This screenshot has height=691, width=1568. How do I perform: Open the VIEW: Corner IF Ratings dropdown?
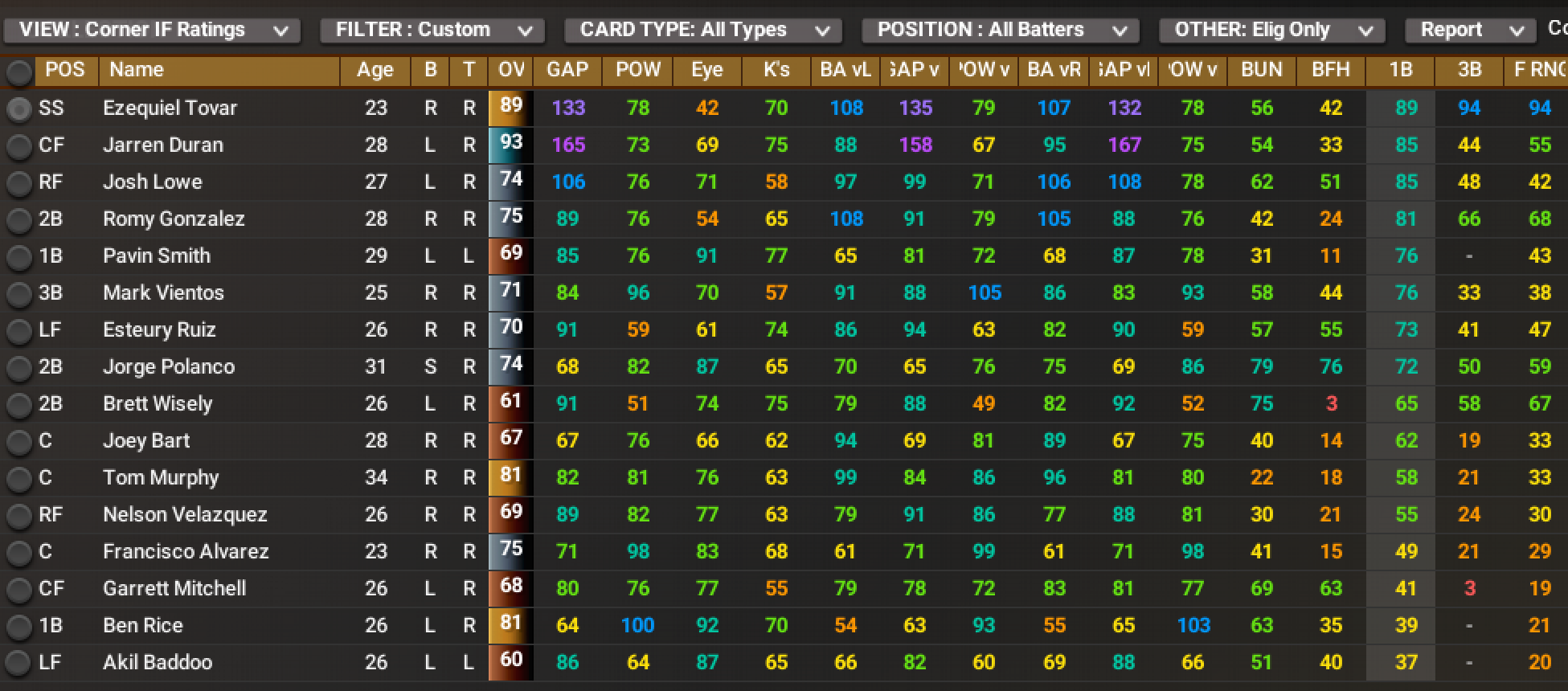tap(152, 31)
